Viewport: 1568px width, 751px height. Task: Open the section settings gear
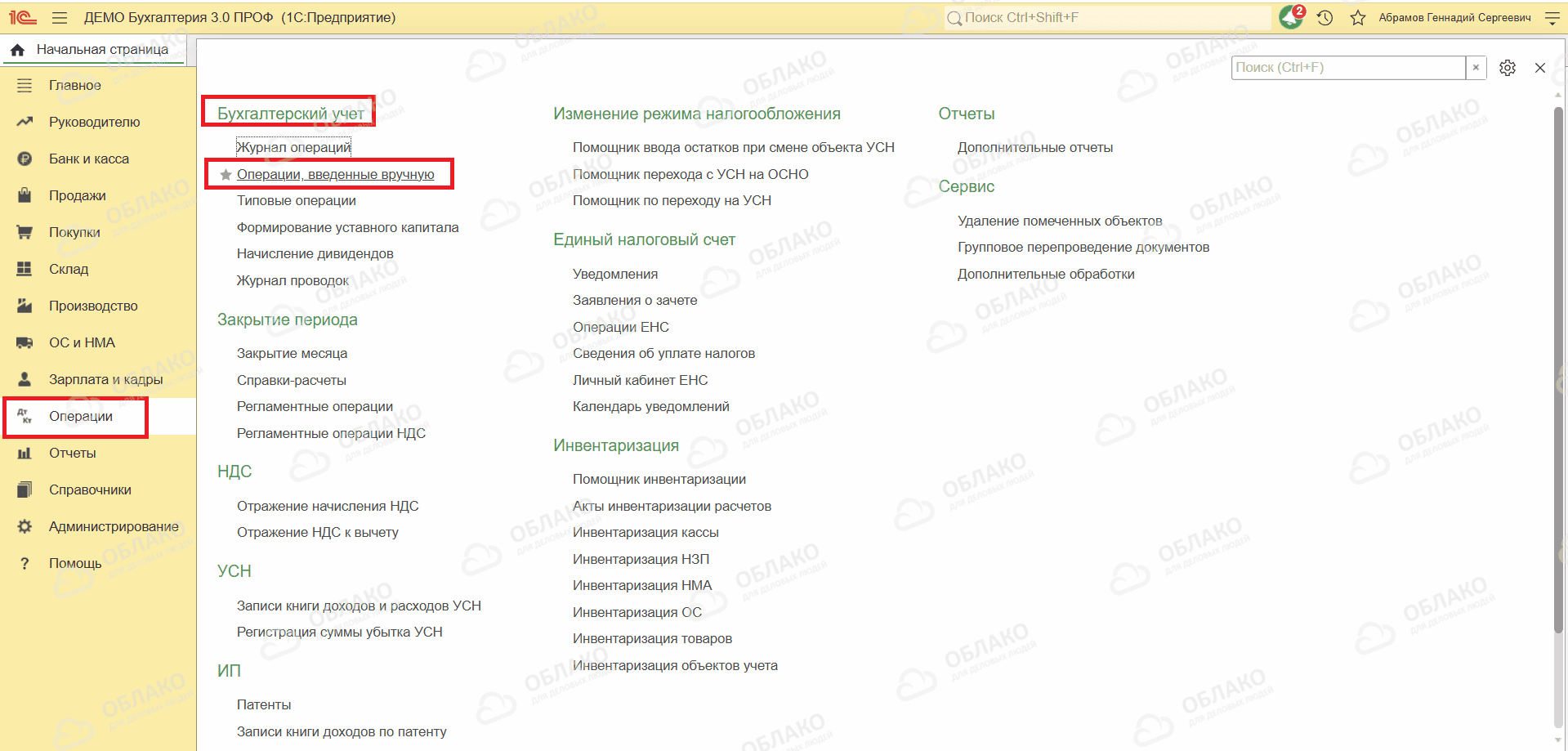(1508, 68)
